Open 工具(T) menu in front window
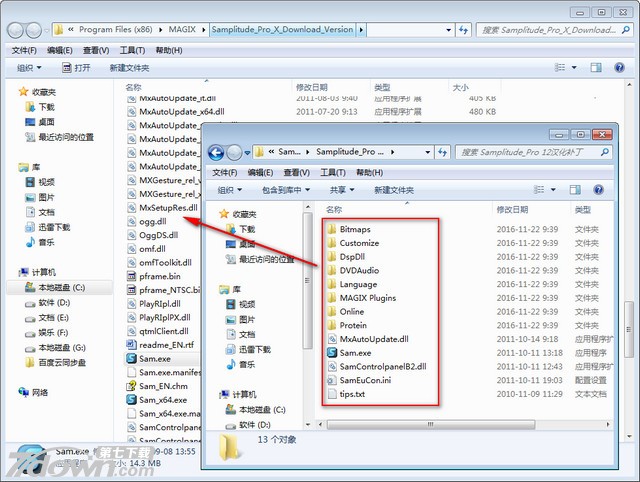 pyautogui.click(x=333, y=173)
